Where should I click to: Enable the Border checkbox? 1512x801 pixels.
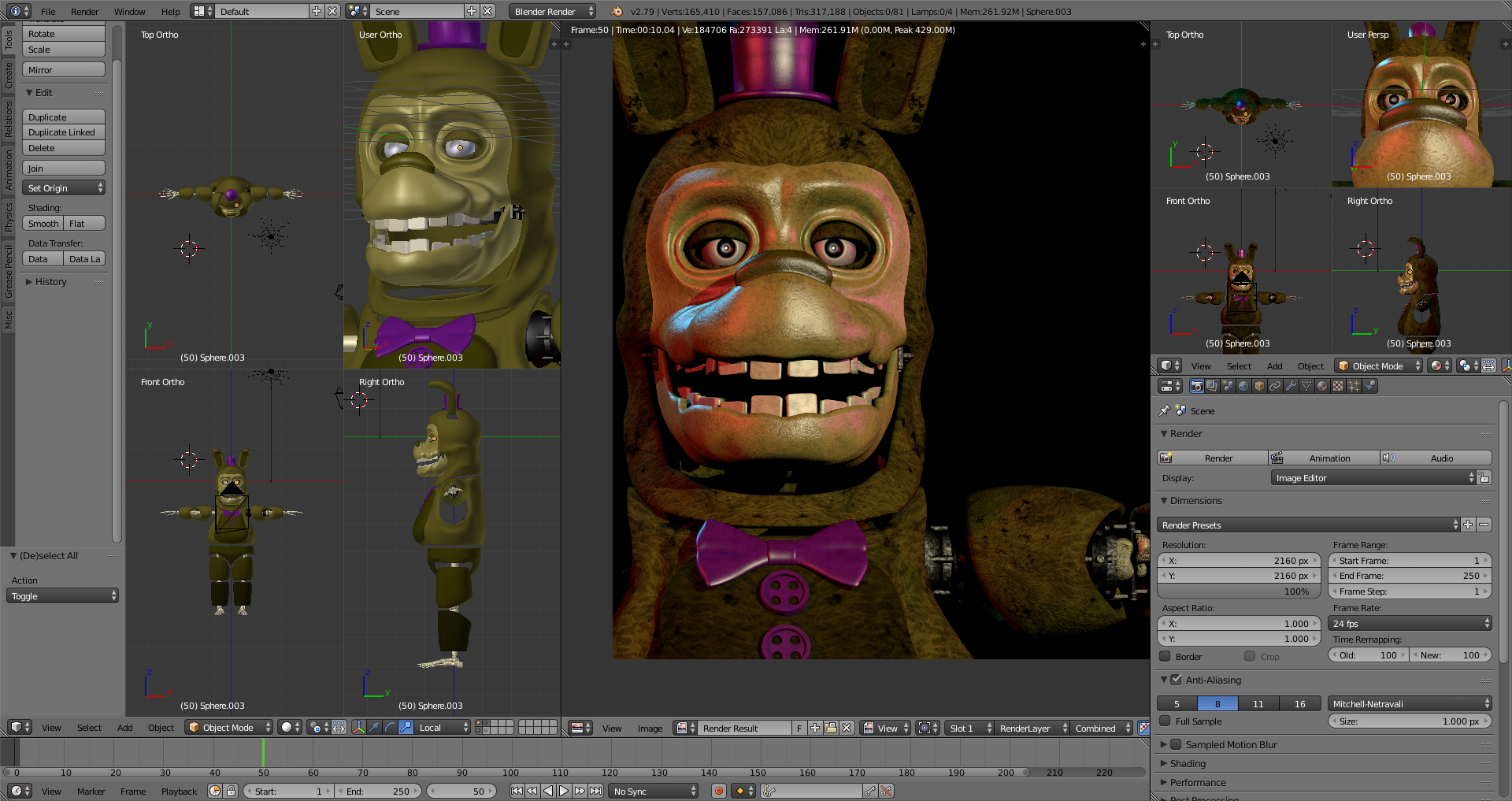coord(1165,656)
